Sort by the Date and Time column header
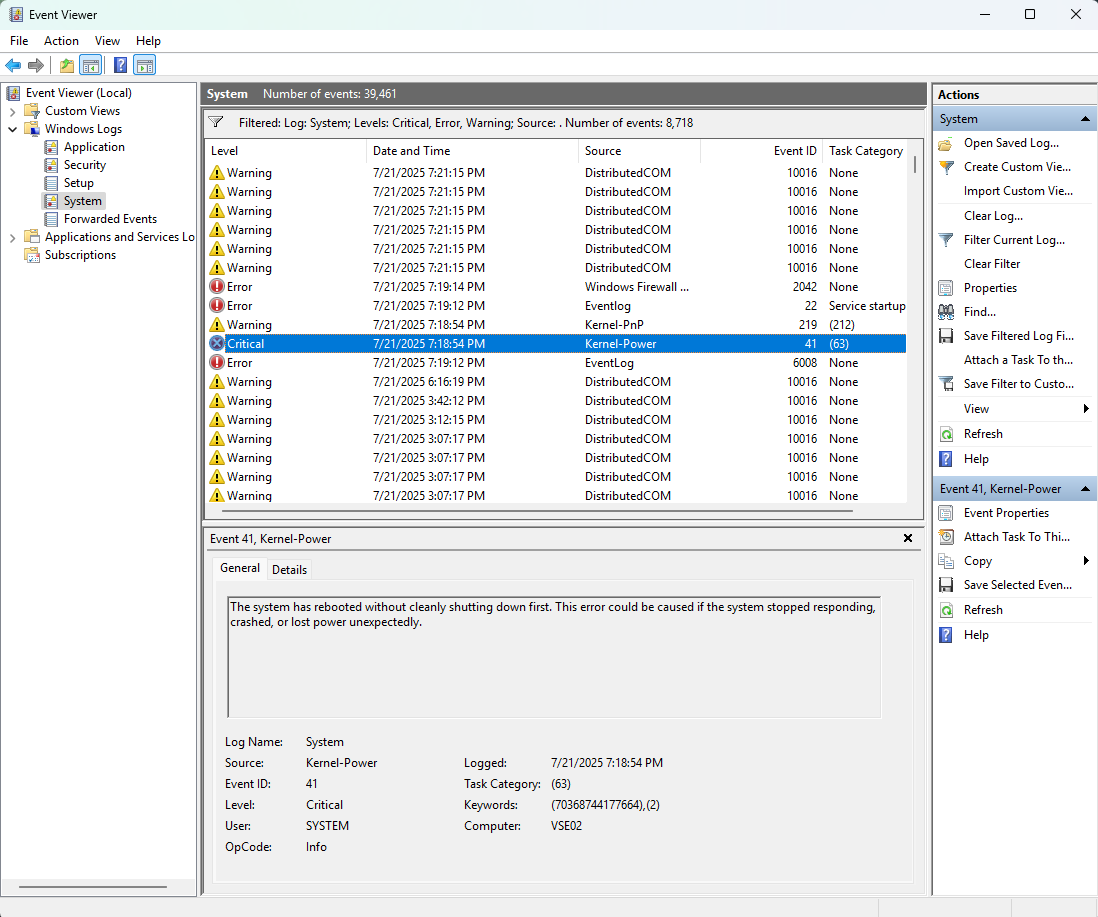 (473, 151)
